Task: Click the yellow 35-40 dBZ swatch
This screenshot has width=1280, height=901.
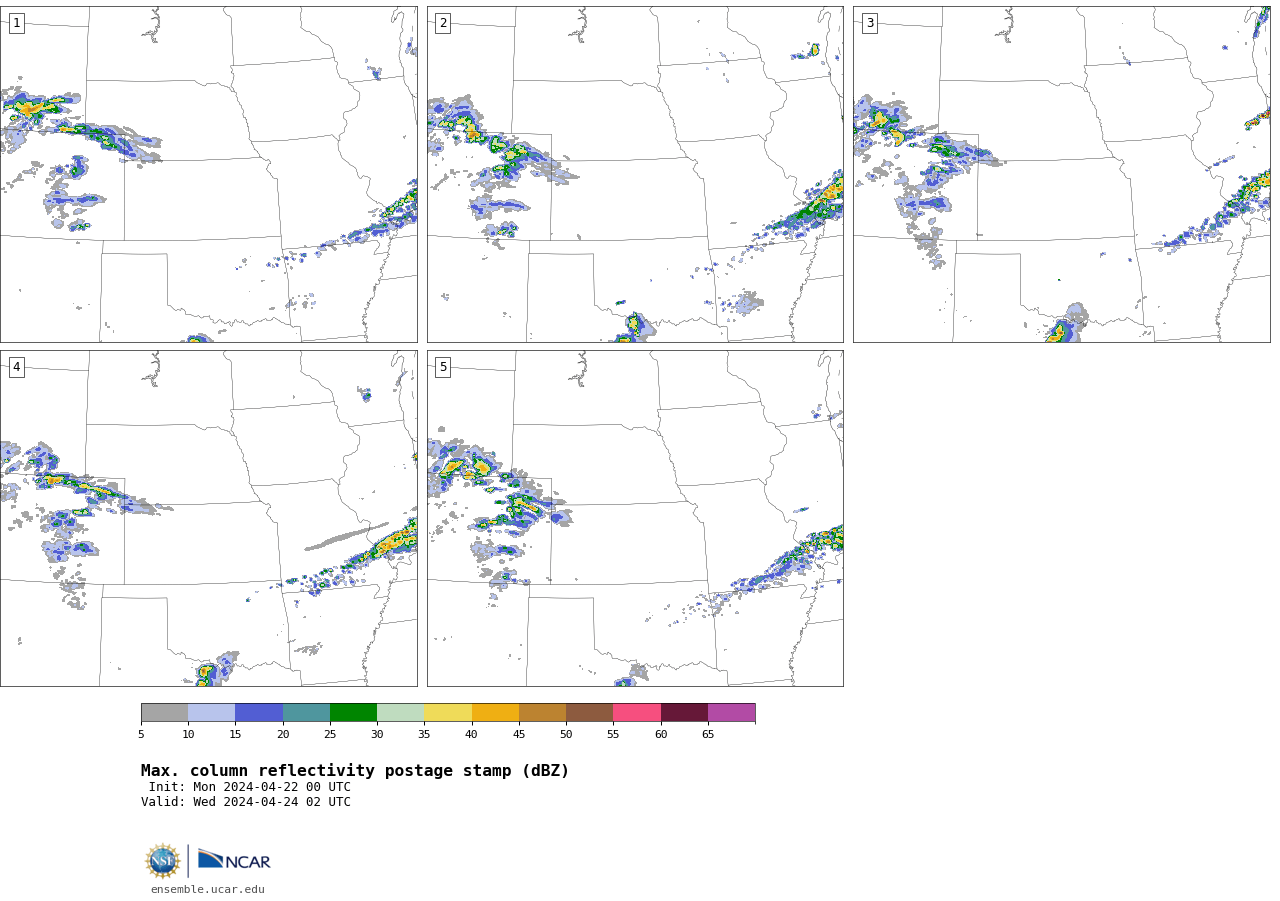Action: [x=448, y=713]
